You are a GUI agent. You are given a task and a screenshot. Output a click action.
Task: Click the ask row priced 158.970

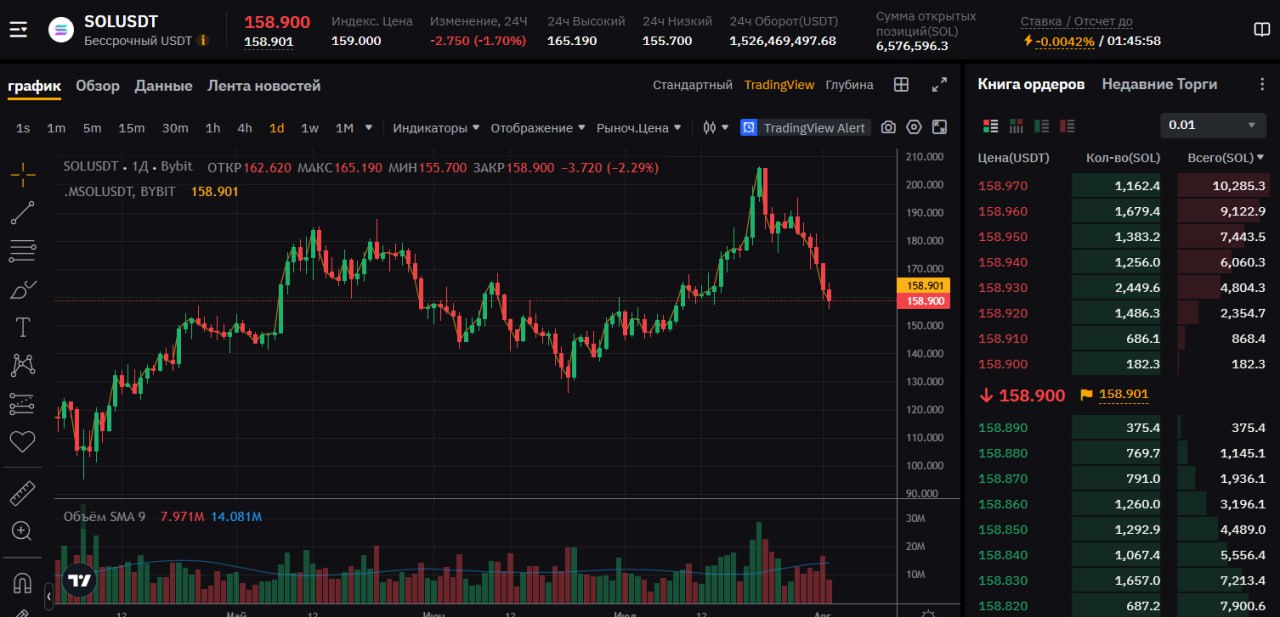[x=1122, y=186]
